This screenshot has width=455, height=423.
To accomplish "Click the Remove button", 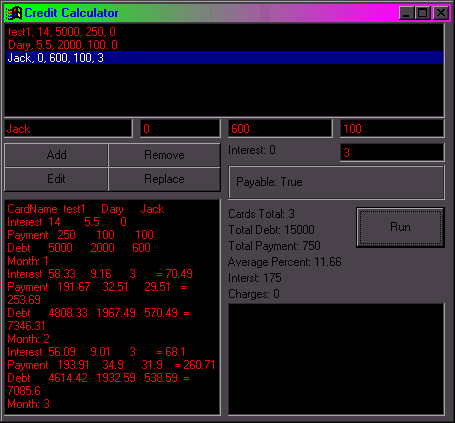I will point(164,155).
